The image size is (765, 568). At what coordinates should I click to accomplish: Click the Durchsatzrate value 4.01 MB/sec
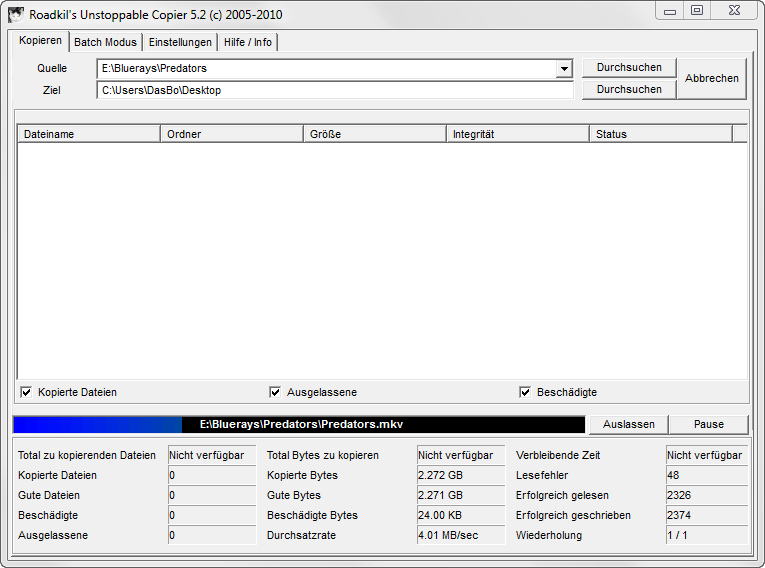(x=461, y=535)
